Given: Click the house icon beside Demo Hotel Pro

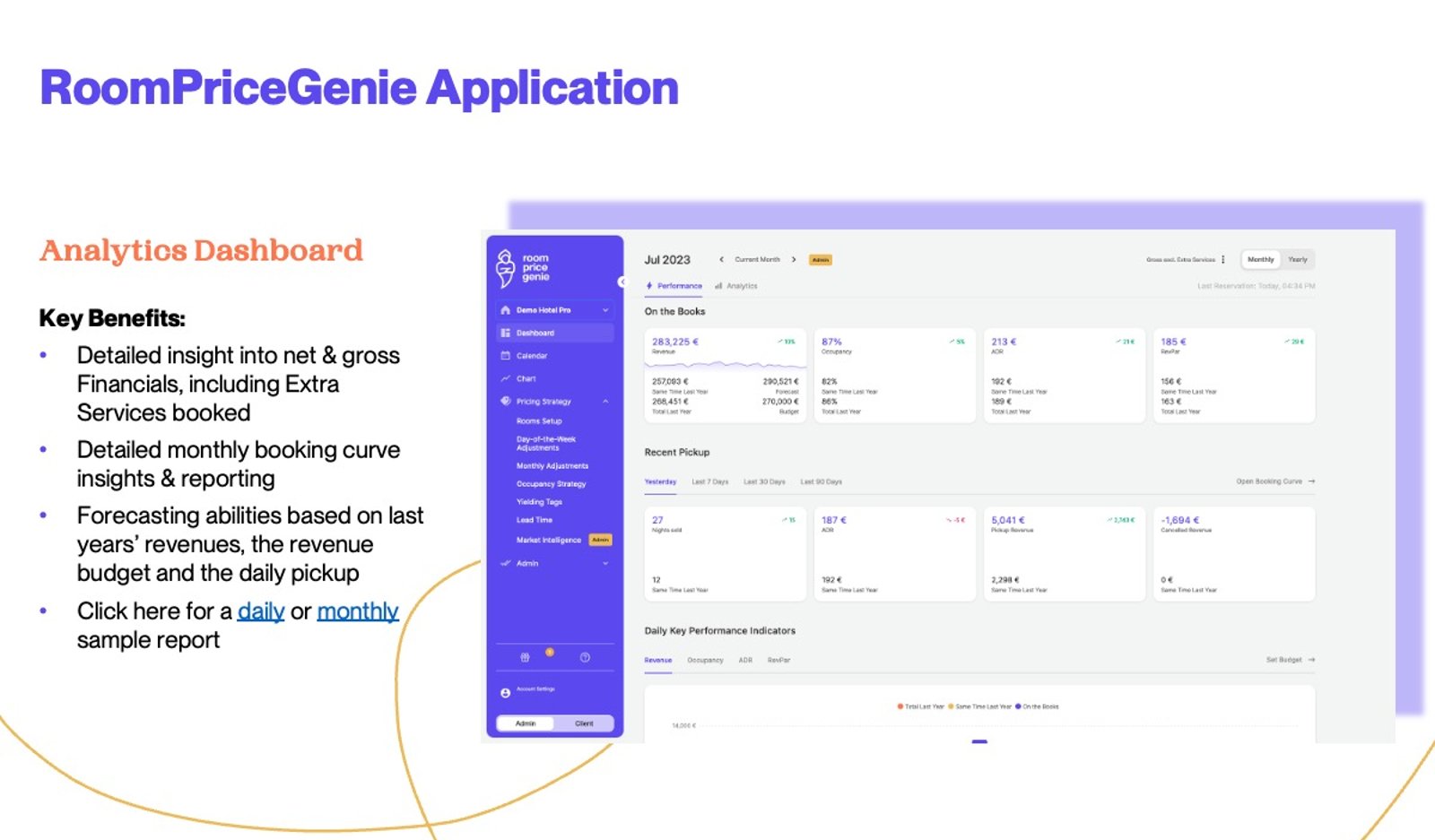Looking at the screenshot, I should pyautogui.click(x=505, y=310).
